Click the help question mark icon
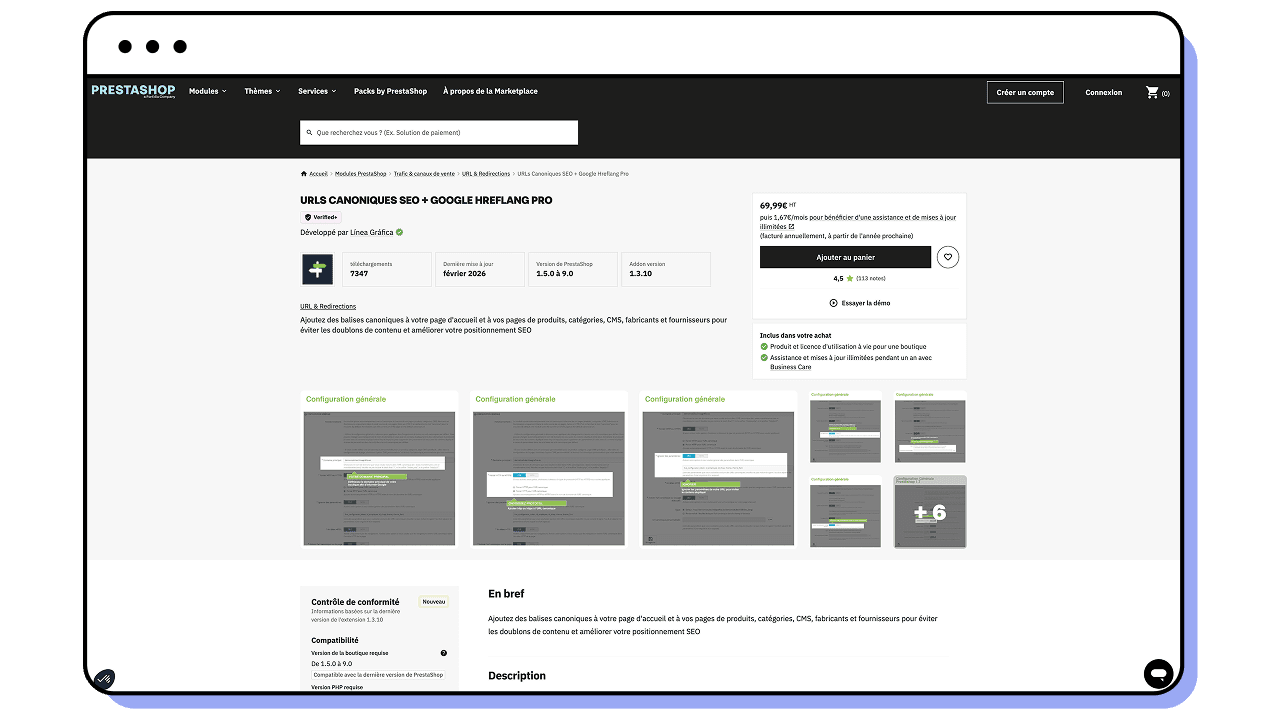 tap(444, 653)
